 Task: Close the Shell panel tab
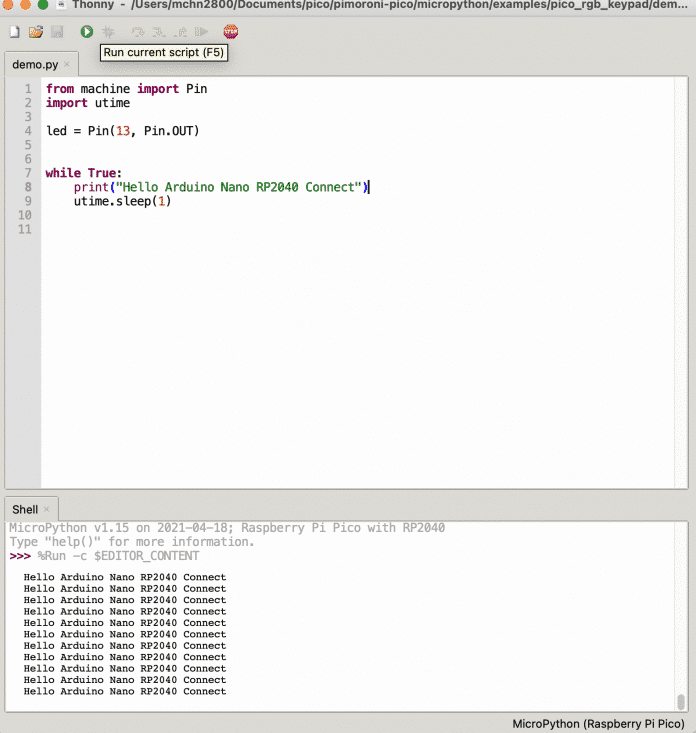(47, 509)
